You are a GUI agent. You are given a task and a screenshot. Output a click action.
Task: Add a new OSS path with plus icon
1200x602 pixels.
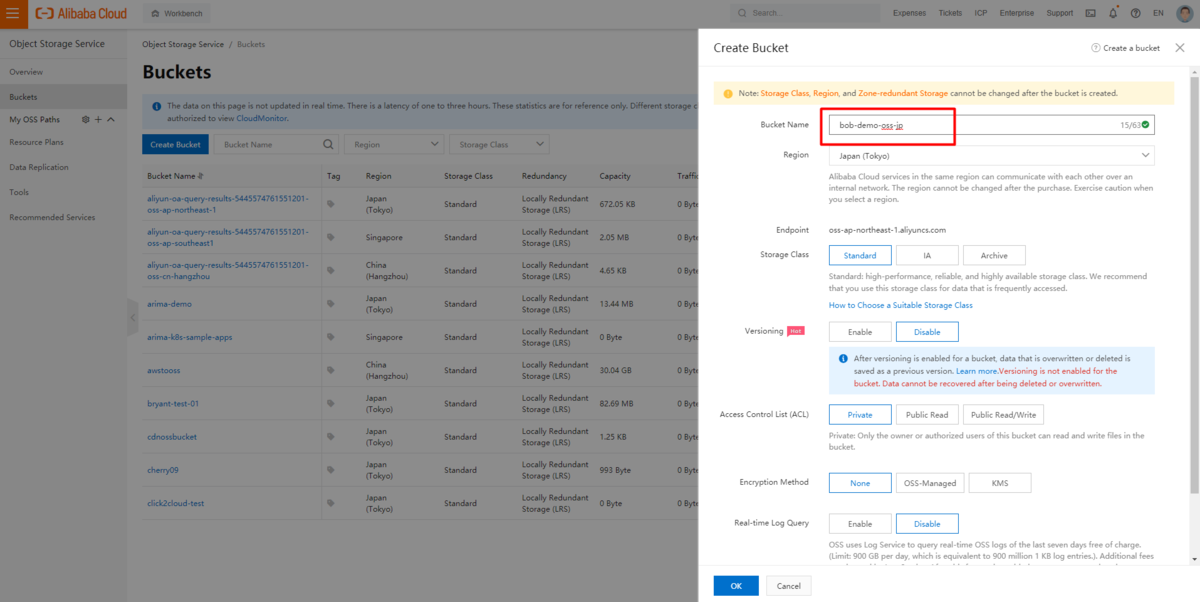(98, 119)
